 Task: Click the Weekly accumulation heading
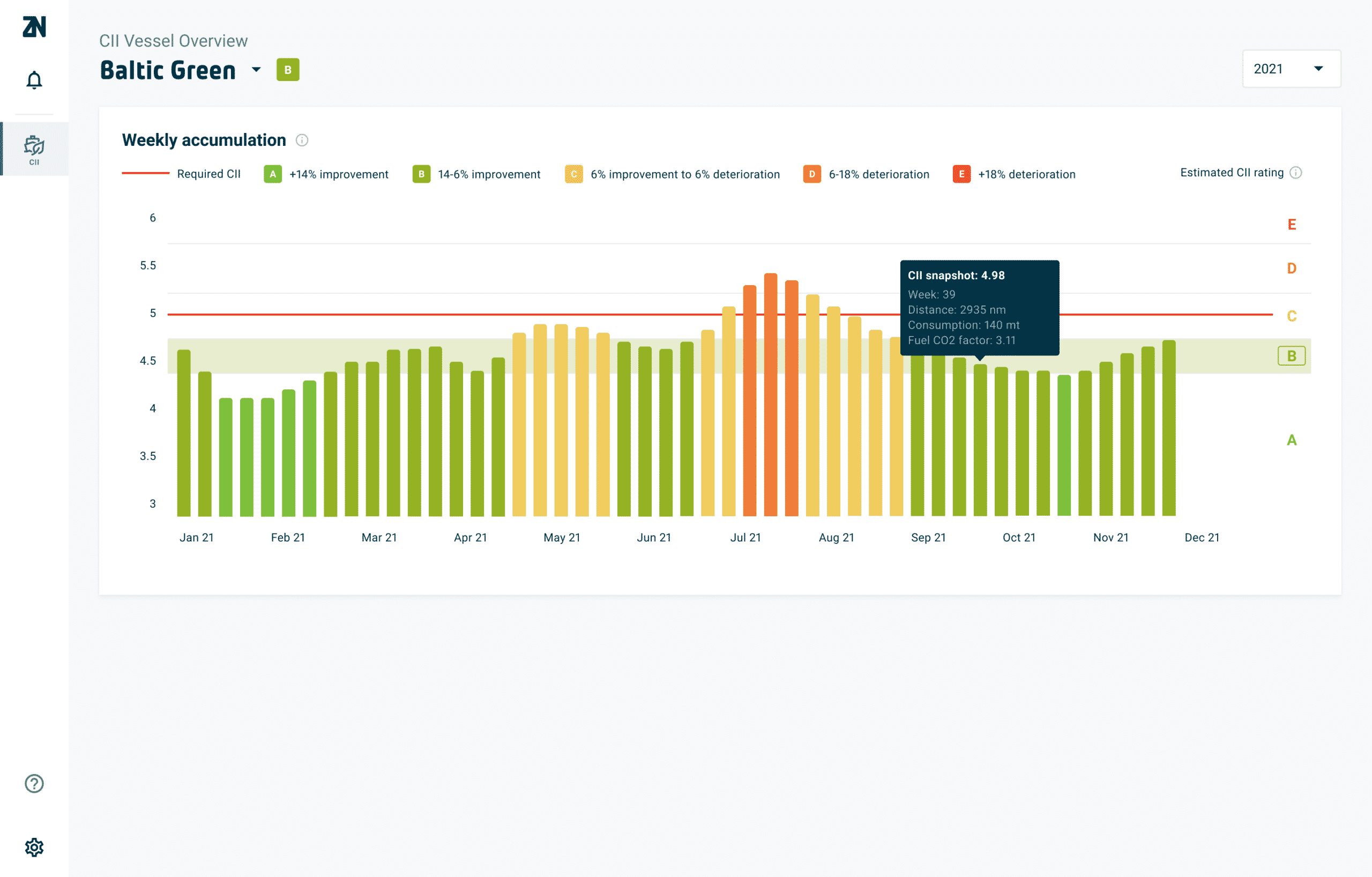[x=204, y=140]
